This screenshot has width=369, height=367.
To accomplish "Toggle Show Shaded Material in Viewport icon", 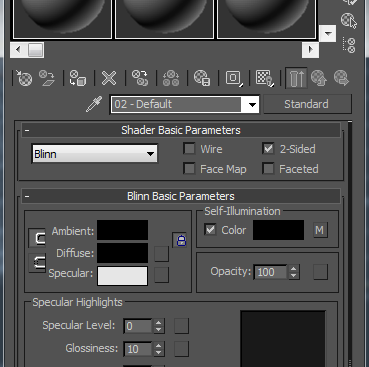I will pos(265,78).
